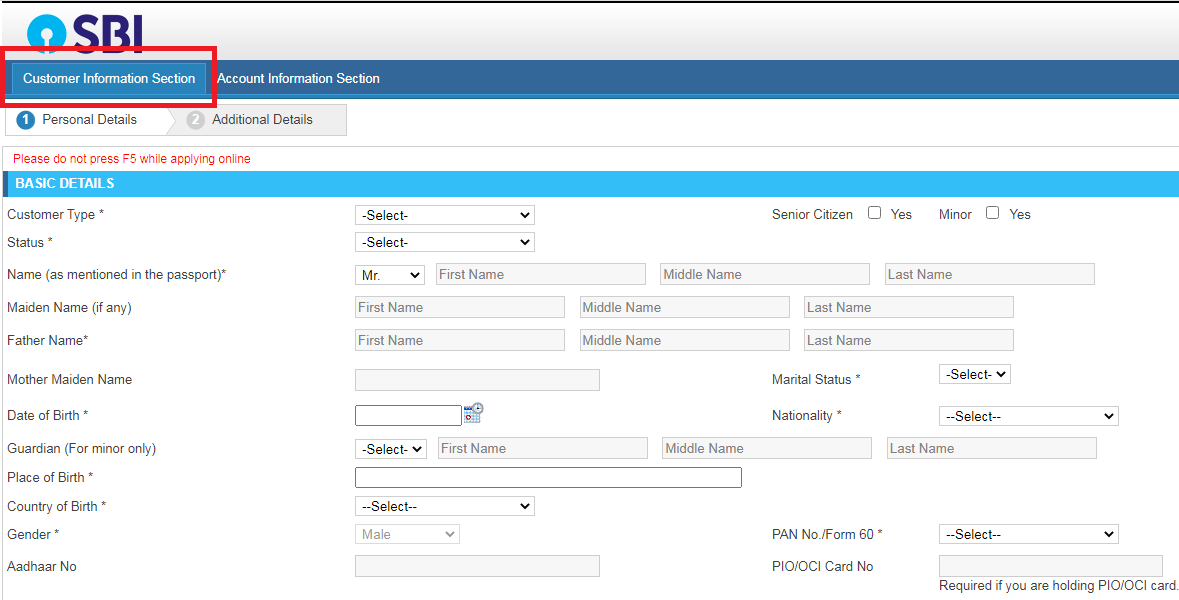Tick the Senior Citizen Yes checkbox

click(x=874, y=213)
